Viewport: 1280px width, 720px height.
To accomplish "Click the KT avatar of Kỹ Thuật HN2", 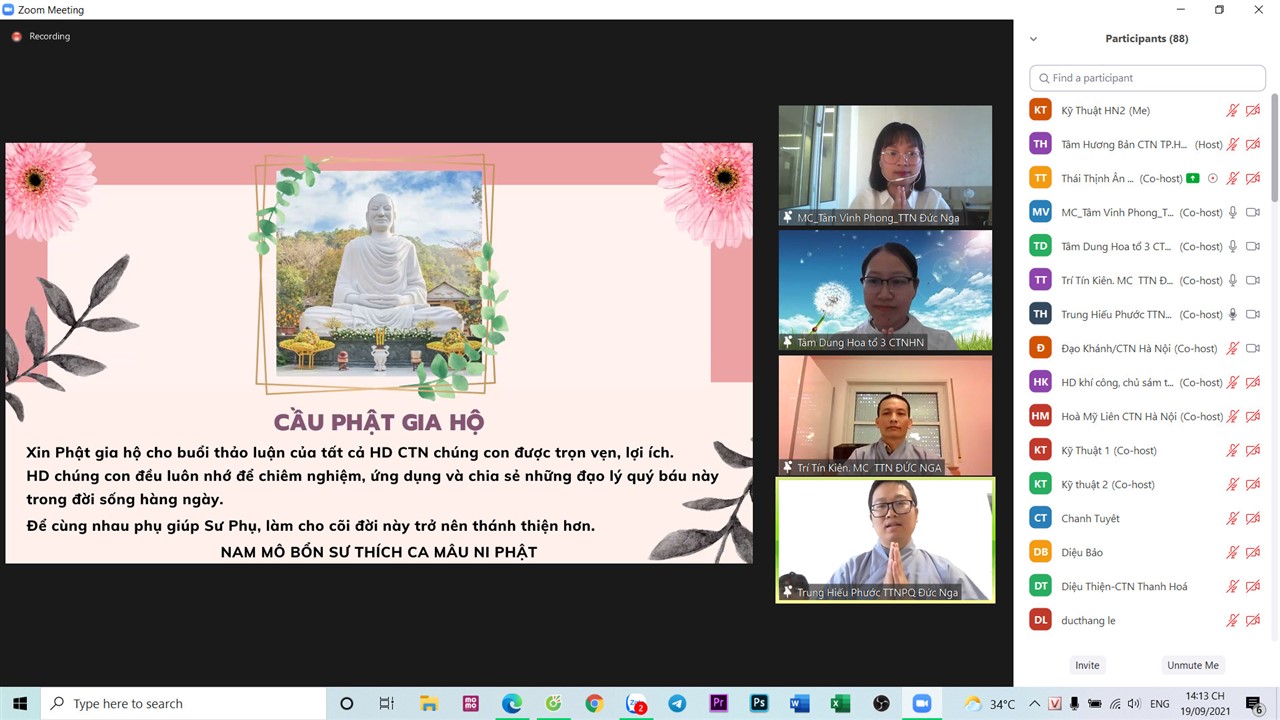I will pos(1041,111).
